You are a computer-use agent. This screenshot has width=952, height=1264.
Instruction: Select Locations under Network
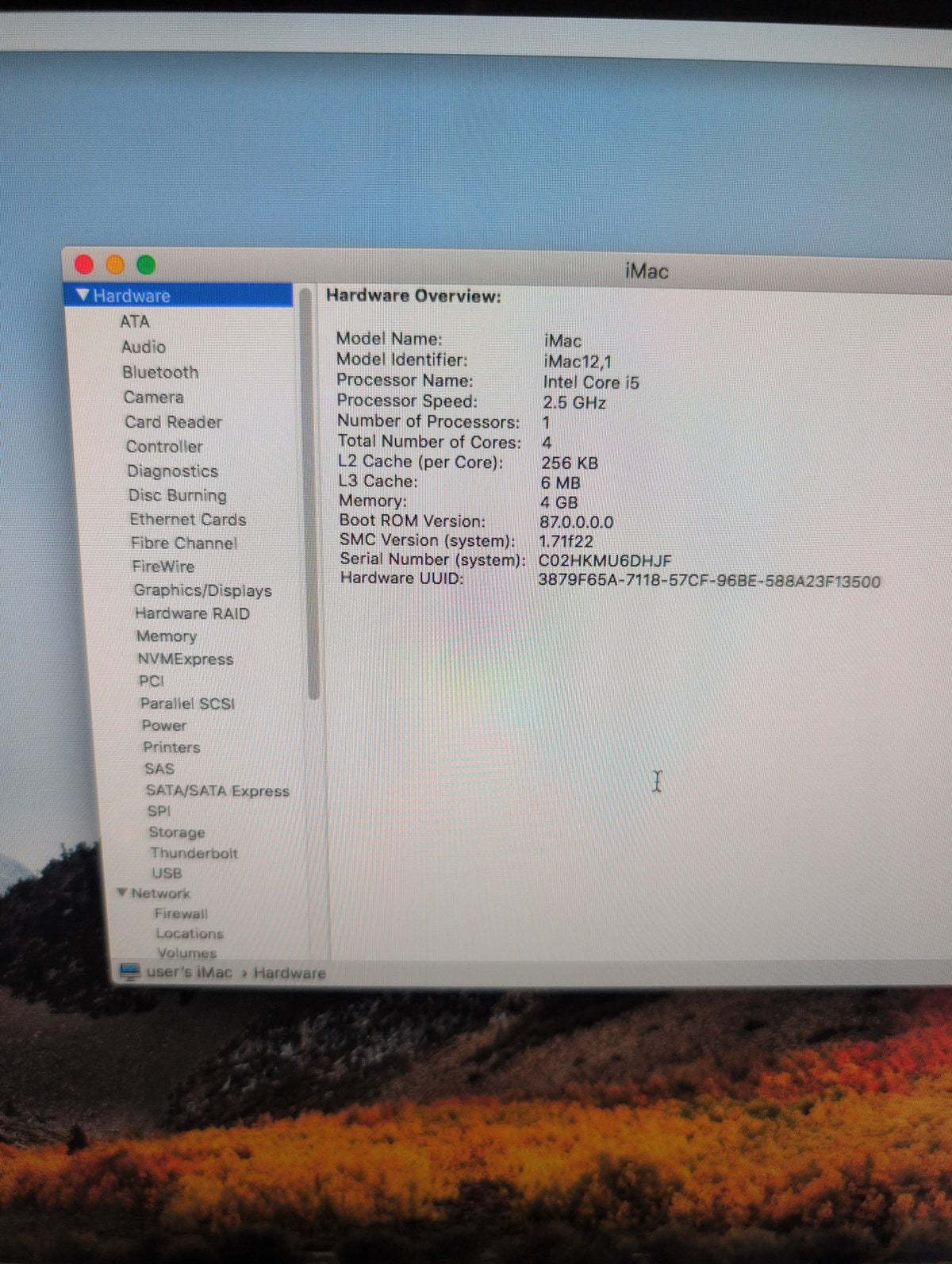[x=190, y=933]
